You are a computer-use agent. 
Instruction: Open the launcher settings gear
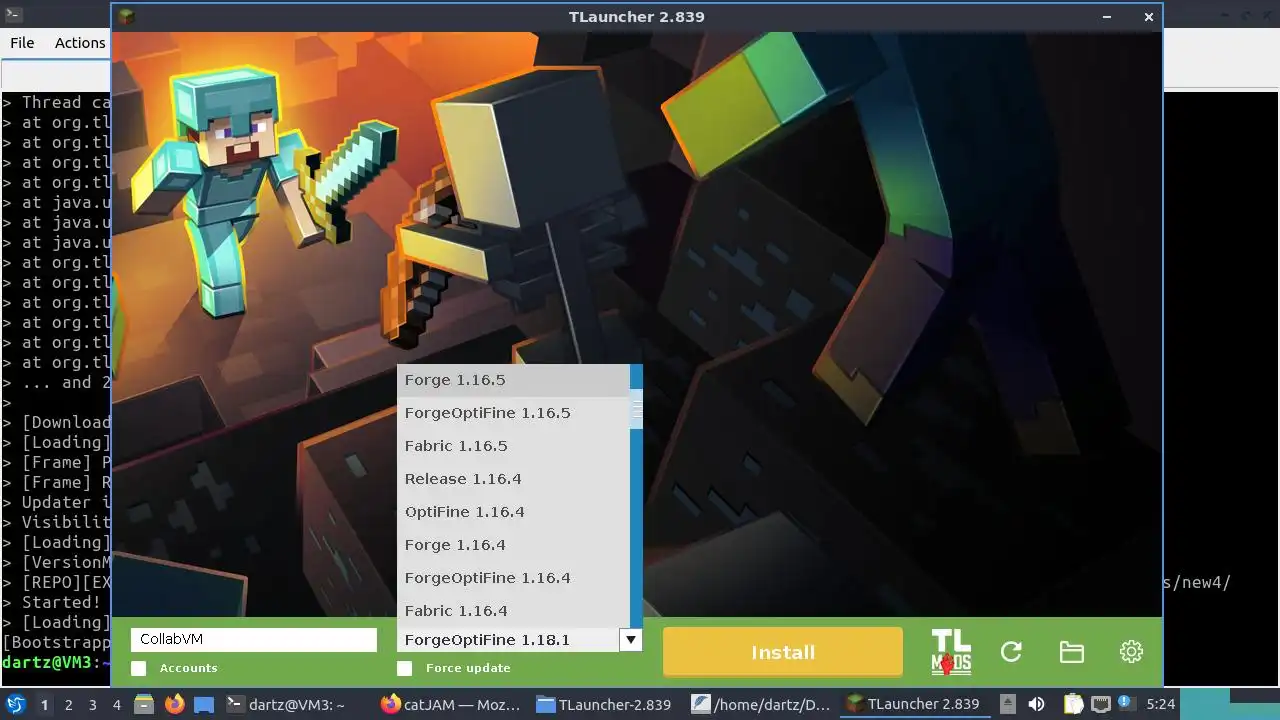pyautogui.click(x=1131, y=652)
